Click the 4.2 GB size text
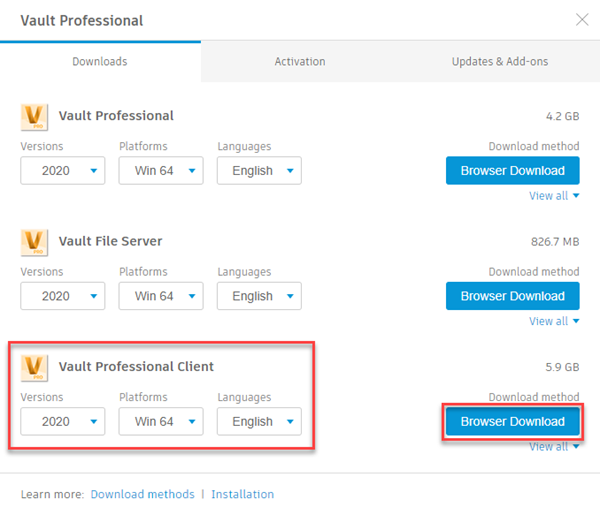This screenshot has height=515, width=600. click(562, 116)
